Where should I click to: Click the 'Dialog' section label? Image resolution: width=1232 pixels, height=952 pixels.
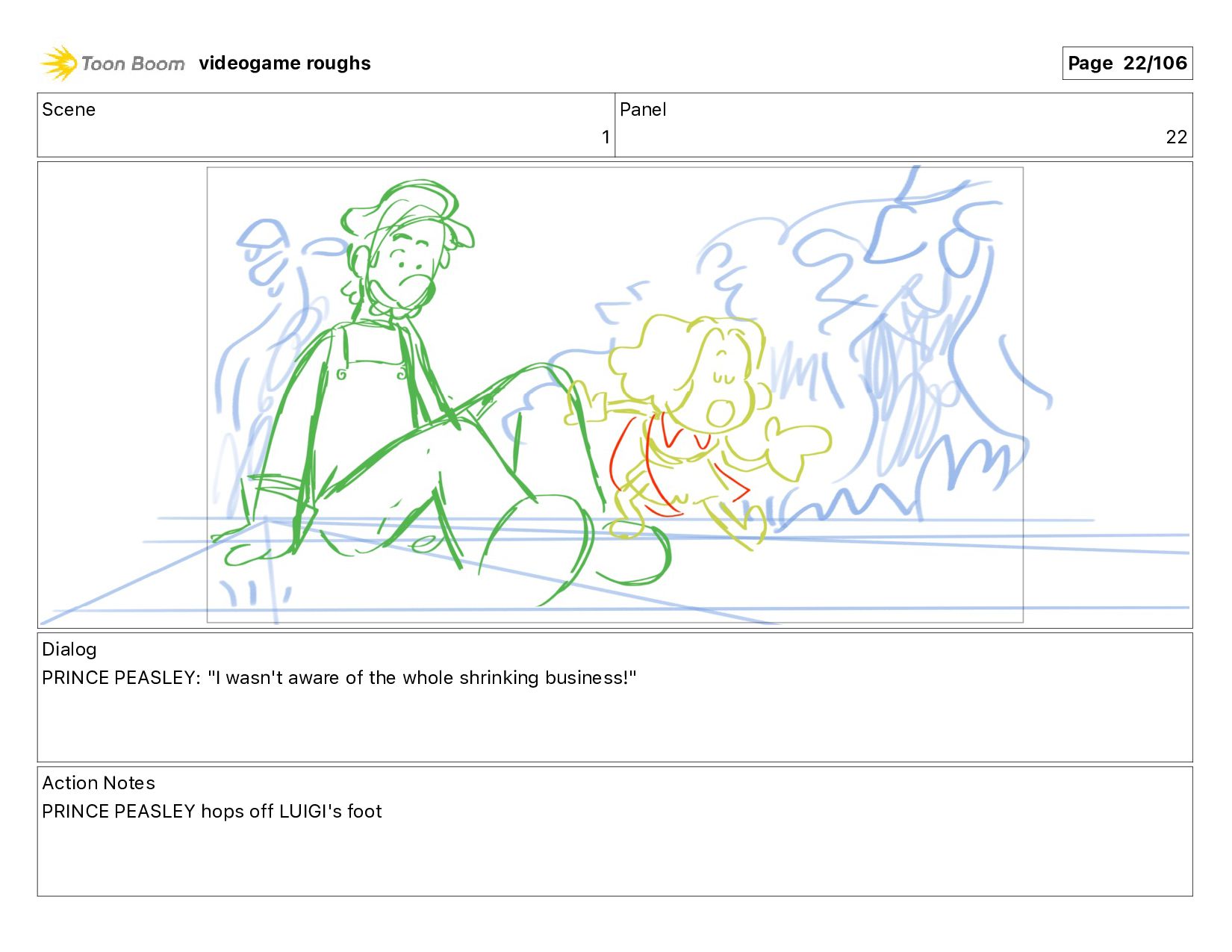pyautogui.click(x=69, y=650)
